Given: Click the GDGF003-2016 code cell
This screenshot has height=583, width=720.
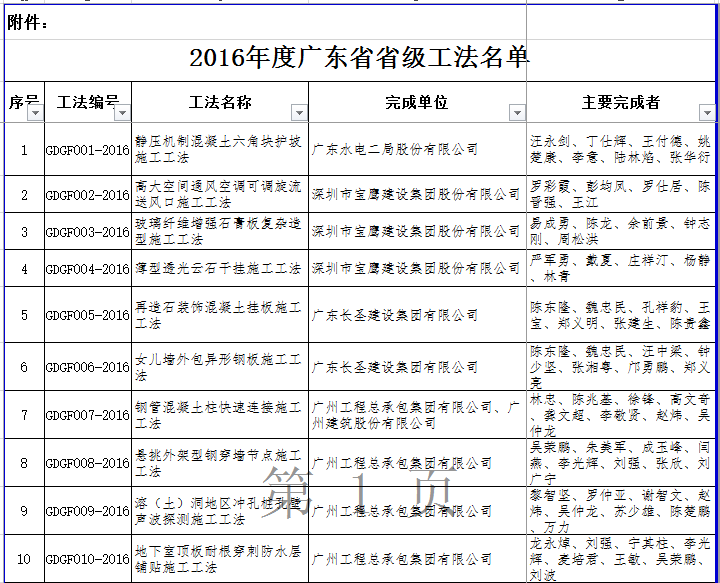Looking at the screenshot, I should point(88,232).
